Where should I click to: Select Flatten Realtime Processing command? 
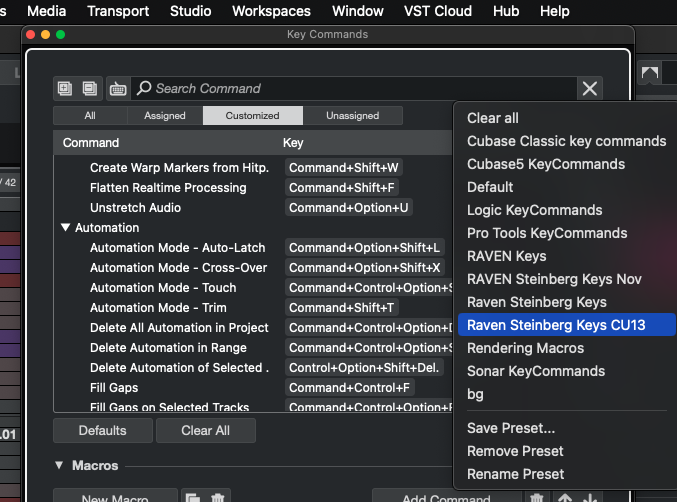point(168,188)
